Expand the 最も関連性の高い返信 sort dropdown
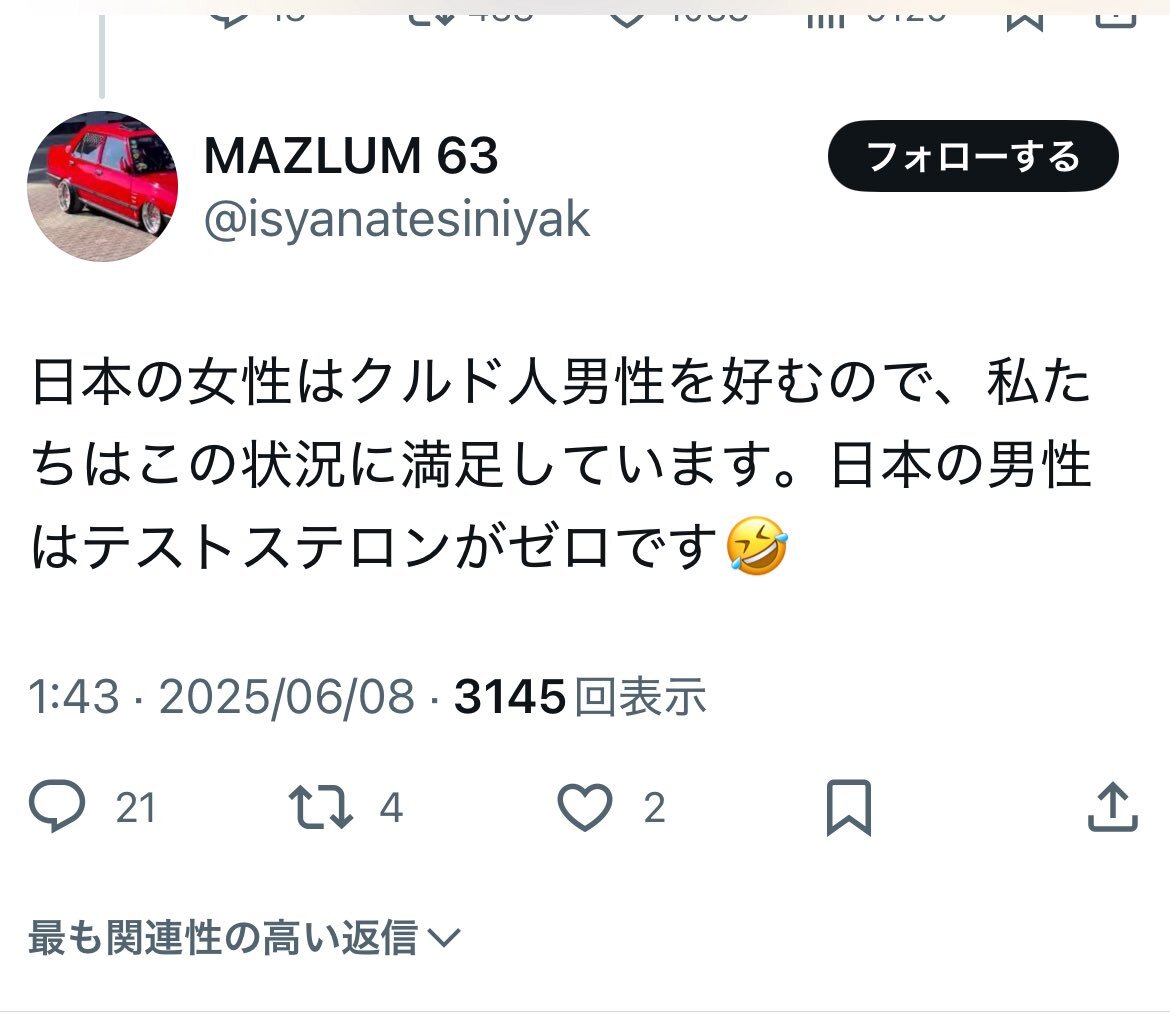This screenshot has width=1170, height=1033. coord(245,937)
